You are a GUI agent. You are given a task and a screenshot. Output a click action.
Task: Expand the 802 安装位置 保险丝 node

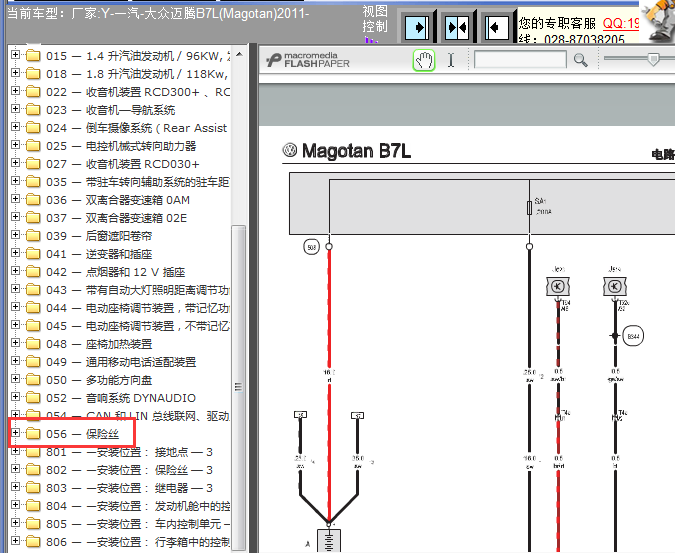[15, 469]
